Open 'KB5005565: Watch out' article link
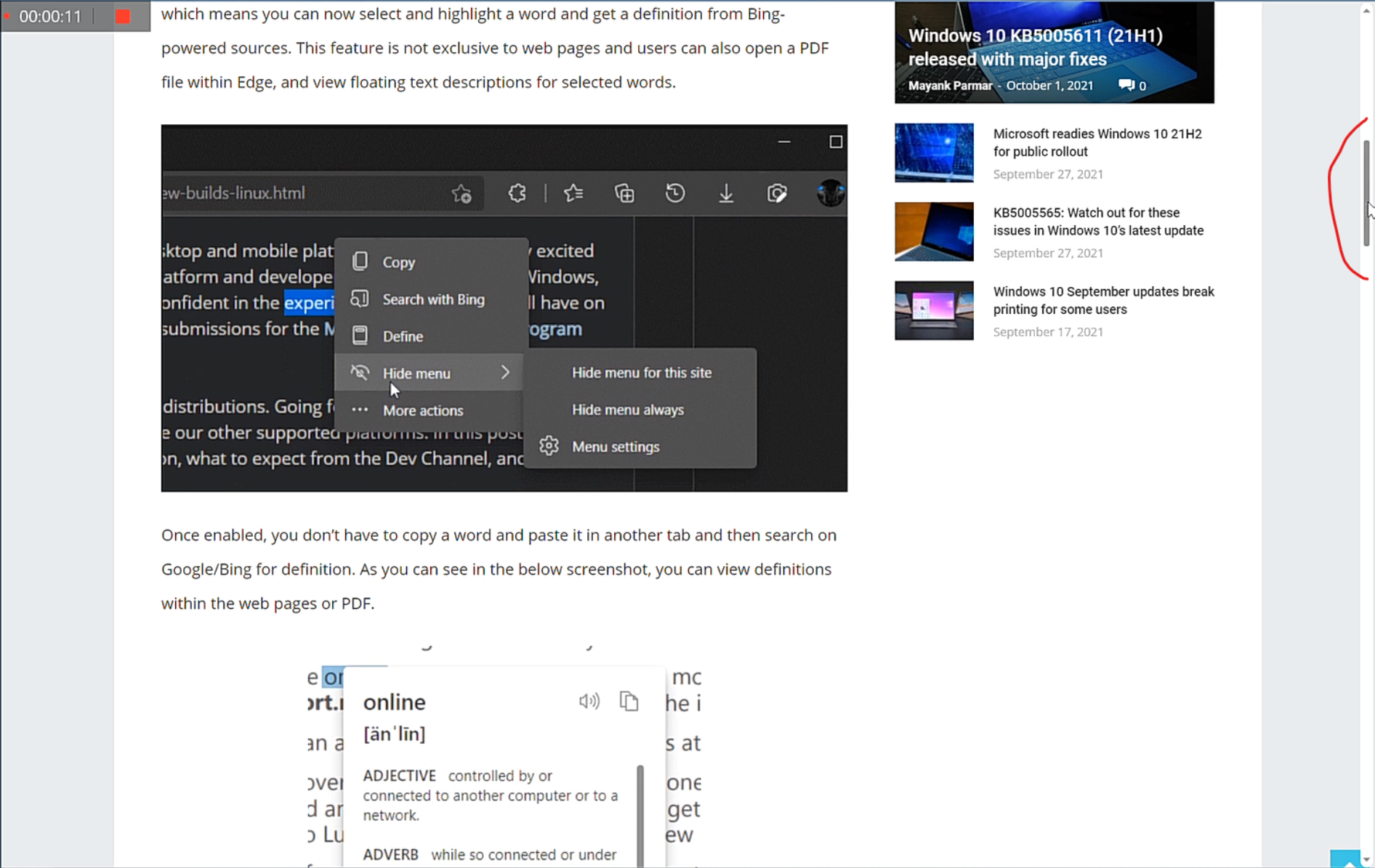Screen dimensions: 1375x868 (1097, 222)
